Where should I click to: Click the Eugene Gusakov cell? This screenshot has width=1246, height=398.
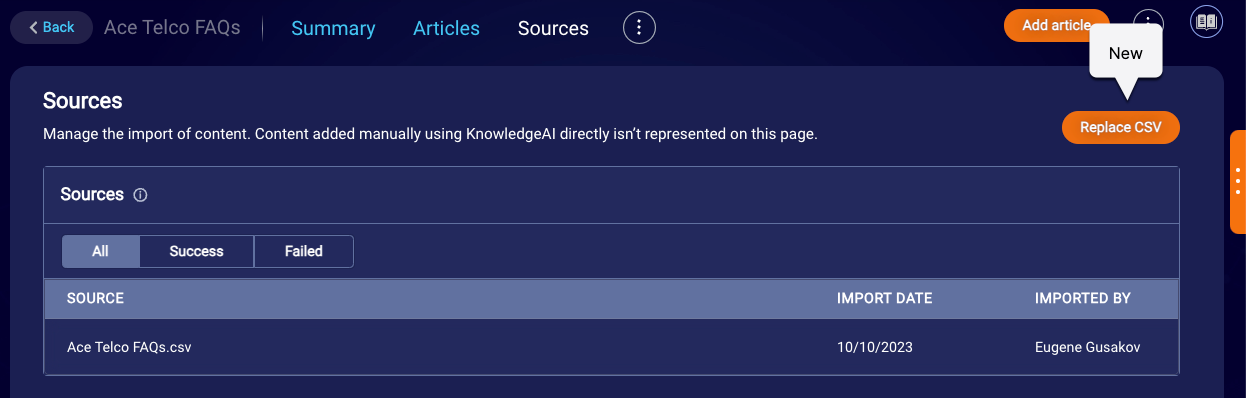point(1088,347)
